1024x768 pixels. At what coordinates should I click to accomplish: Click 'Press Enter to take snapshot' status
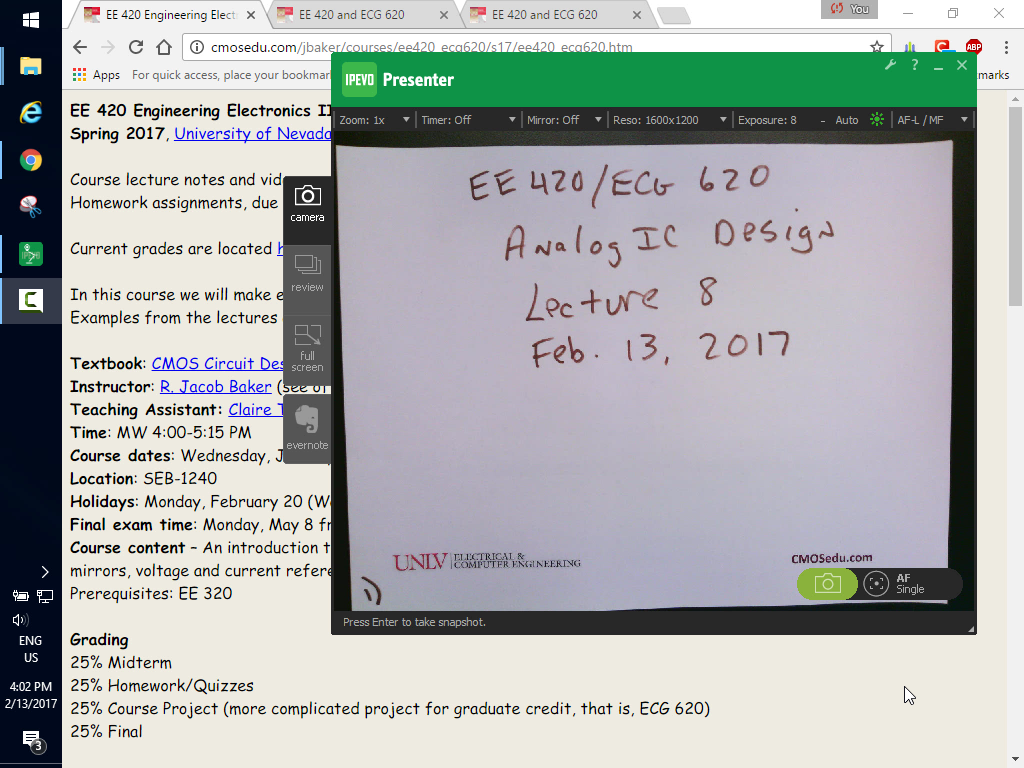[x=414, y=622]
